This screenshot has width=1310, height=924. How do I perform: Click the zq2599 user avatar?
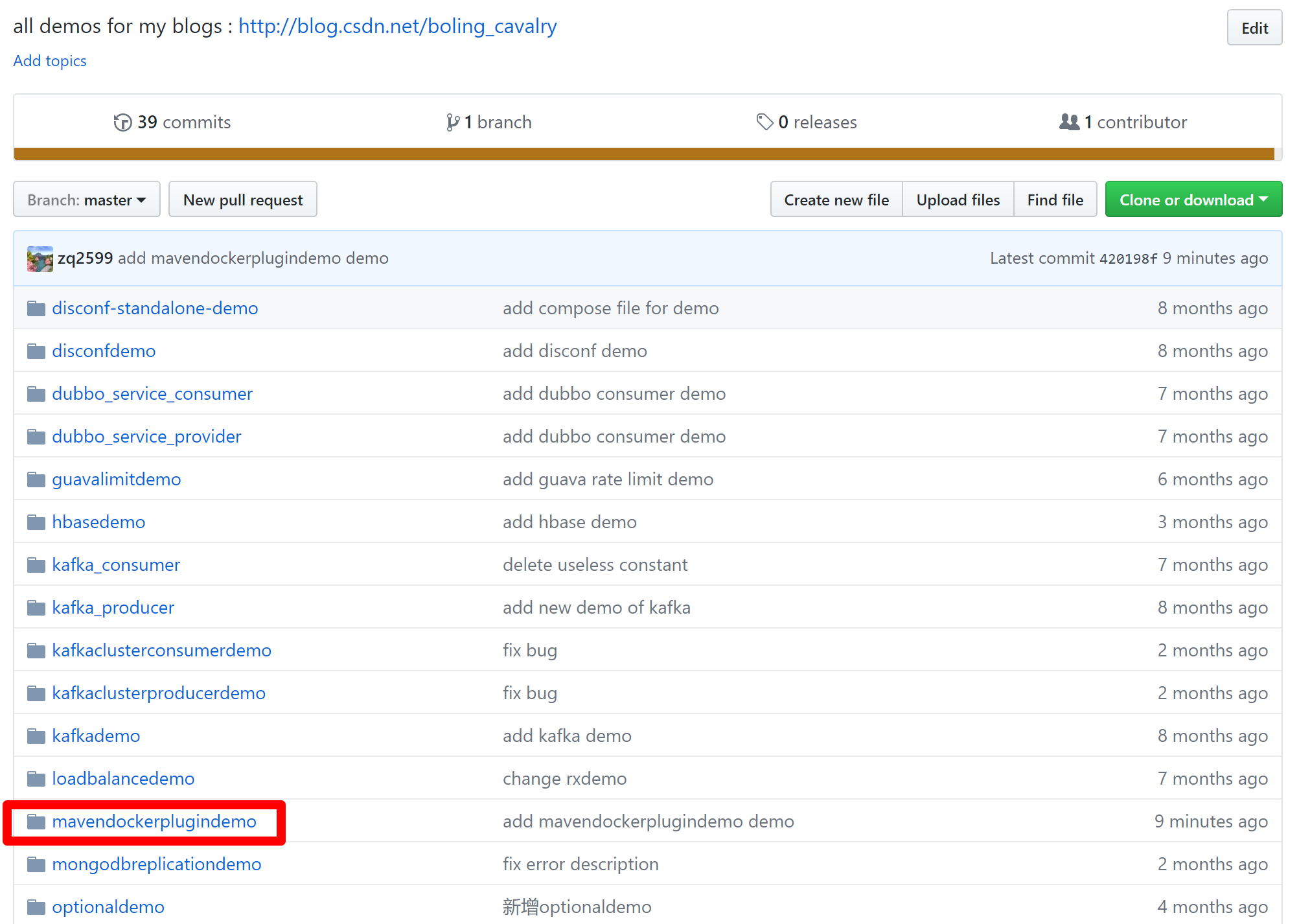40,259
